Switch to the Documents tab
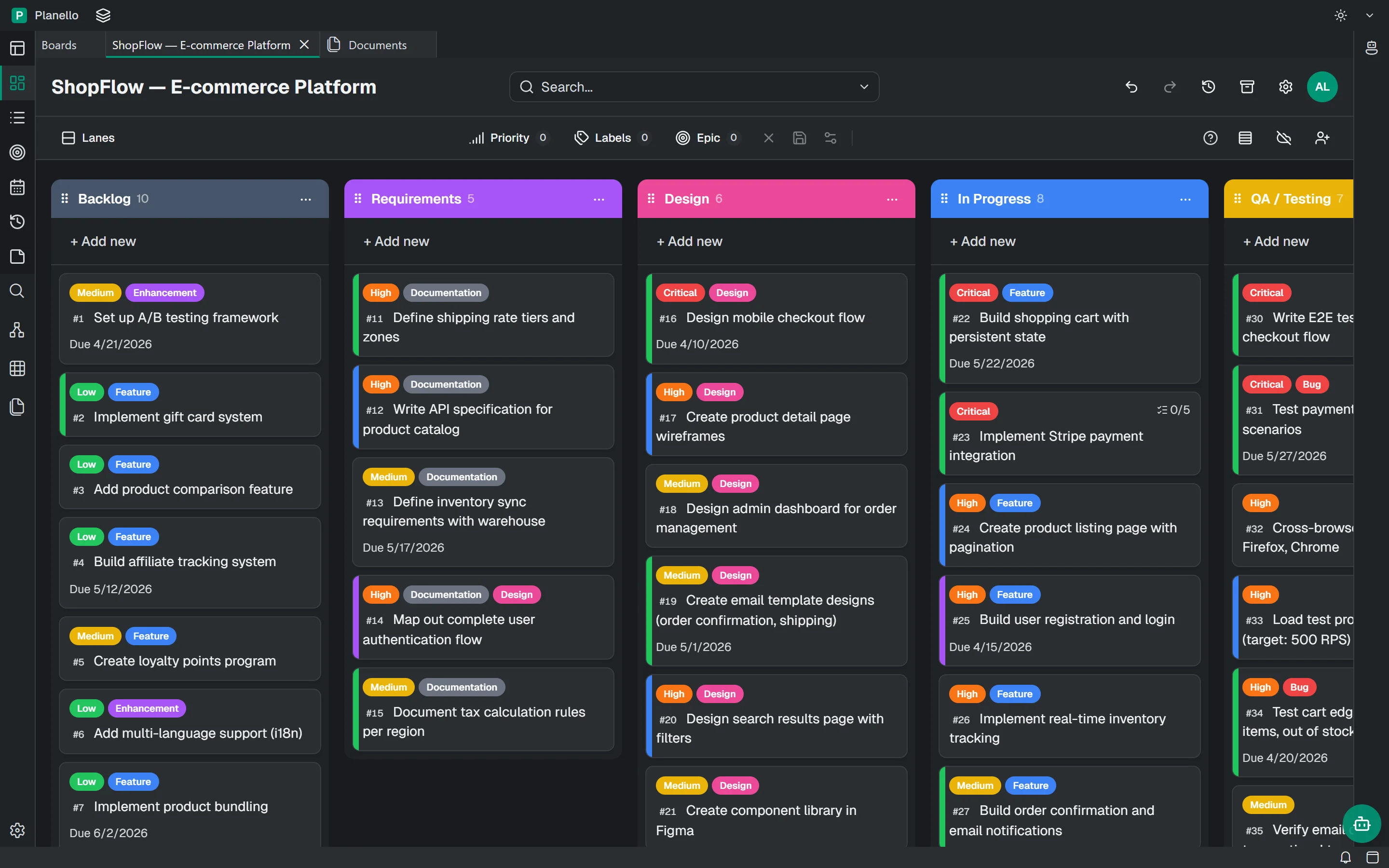The width and height of the screenshot is (1389, 868). (377, 45)
